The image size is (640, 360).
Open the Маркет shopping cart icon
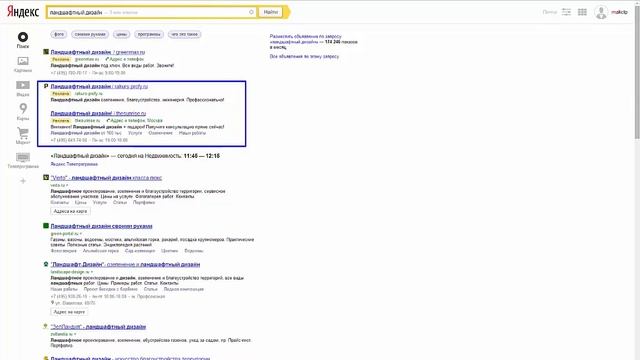[x=23, y=133]
